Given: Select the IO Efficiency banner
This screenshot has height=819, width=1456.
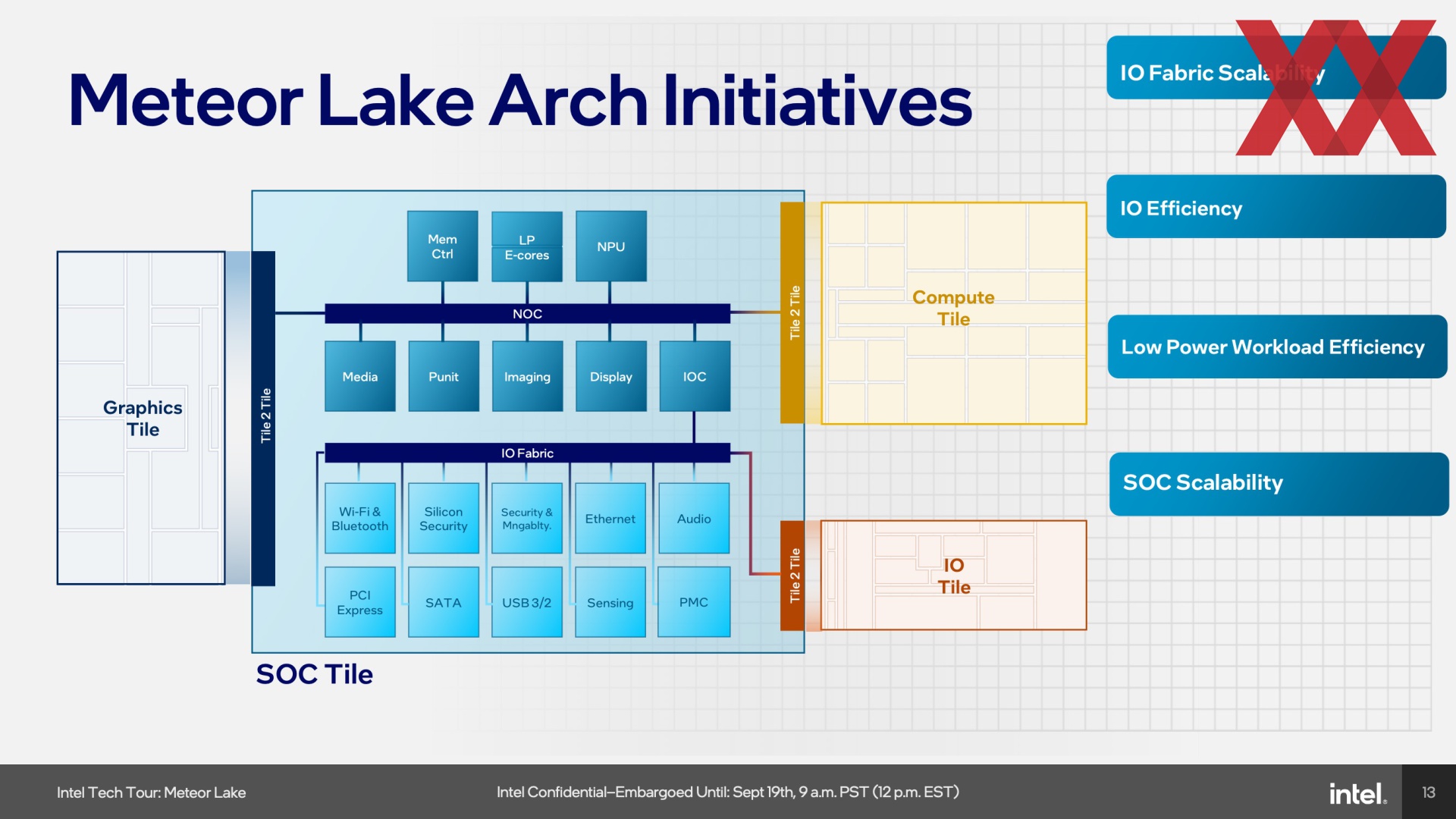Looking at the screenshot, I should 1276,206.
